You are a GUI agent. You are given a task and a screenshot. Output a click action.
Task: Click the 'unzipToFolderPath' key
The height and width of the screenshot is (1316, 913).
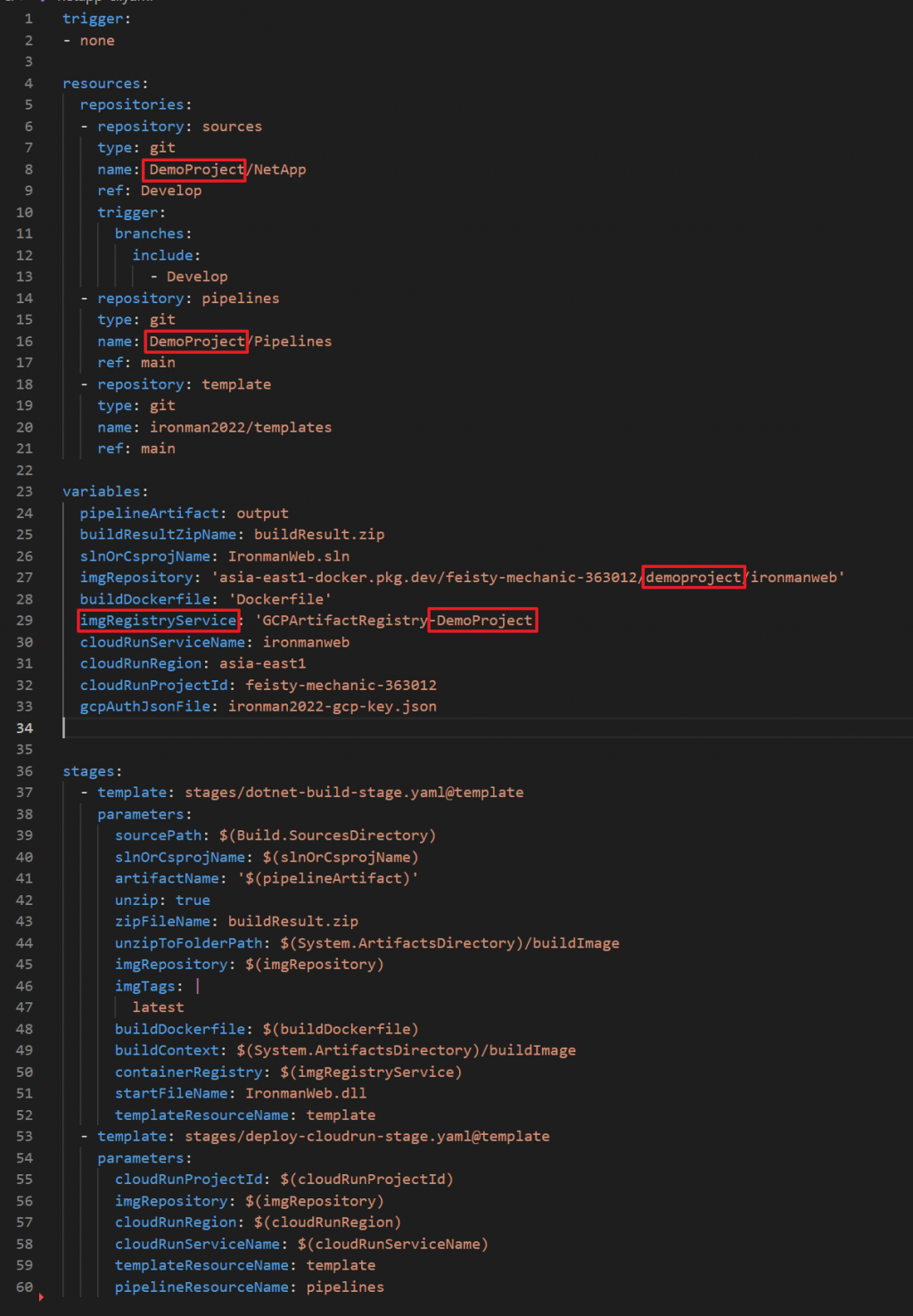[189, 943]
